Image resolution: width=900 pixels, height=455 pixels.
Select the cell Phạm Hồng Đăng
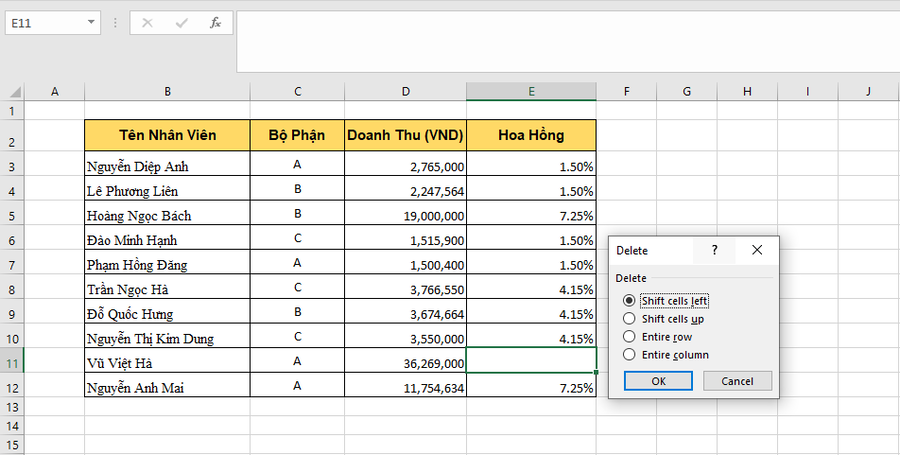click(167, 262)
